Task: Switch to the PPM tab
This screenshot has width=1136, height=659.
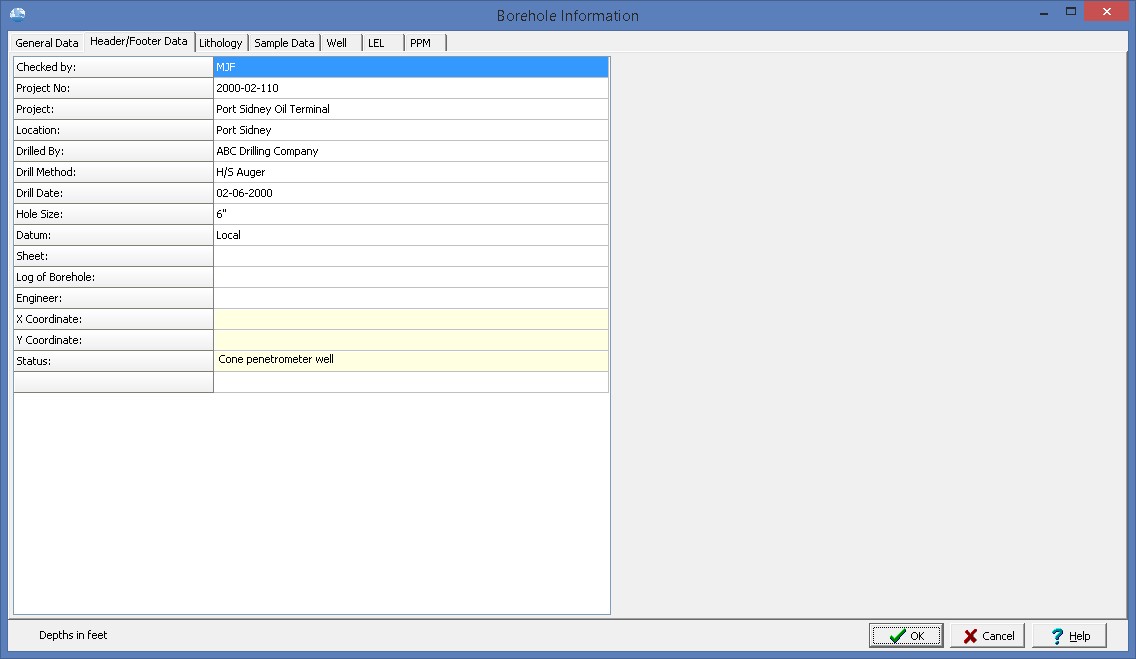Action: tap(420, 43)
